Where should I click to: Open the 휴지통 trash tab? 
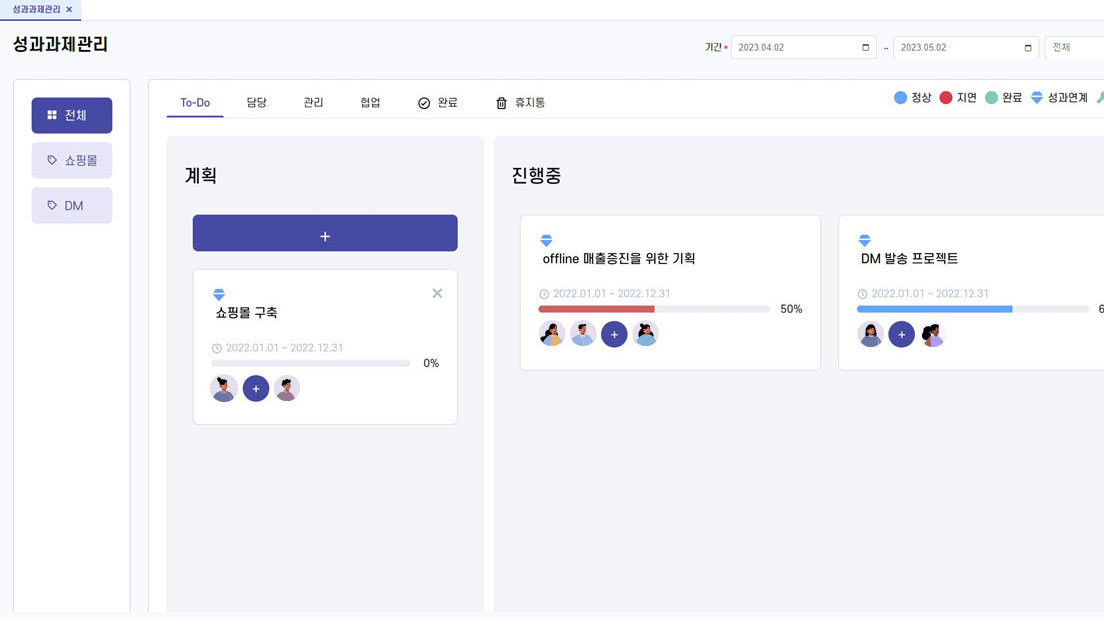coord(520,103)
